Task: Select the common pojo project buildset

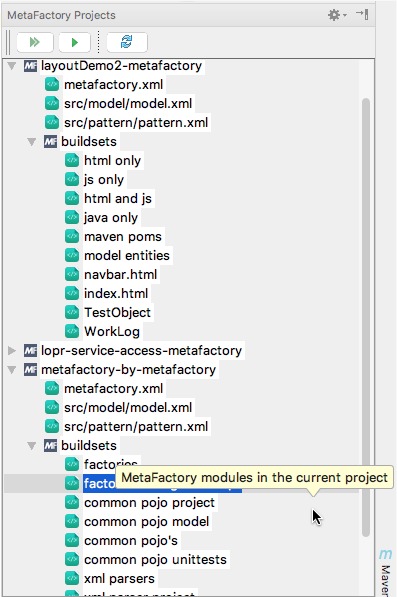Action: pyautogui.click(x=150, y=503)
